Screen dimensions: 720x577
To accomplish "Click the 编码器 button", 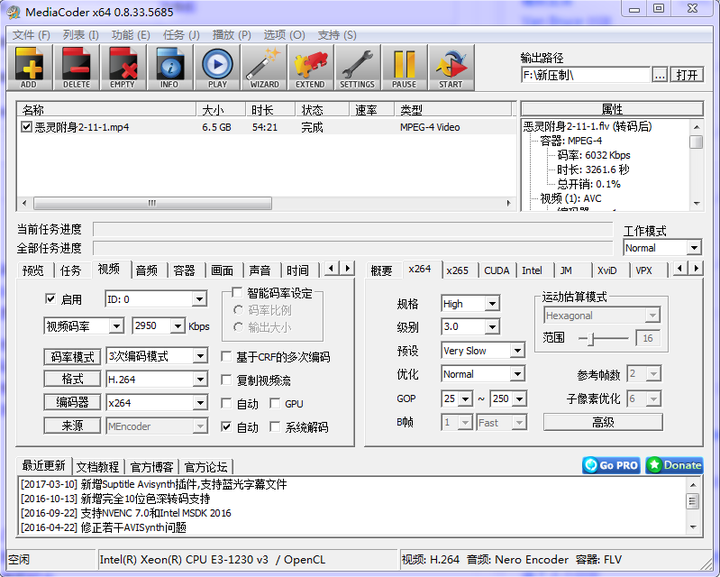I will [72, 403].
